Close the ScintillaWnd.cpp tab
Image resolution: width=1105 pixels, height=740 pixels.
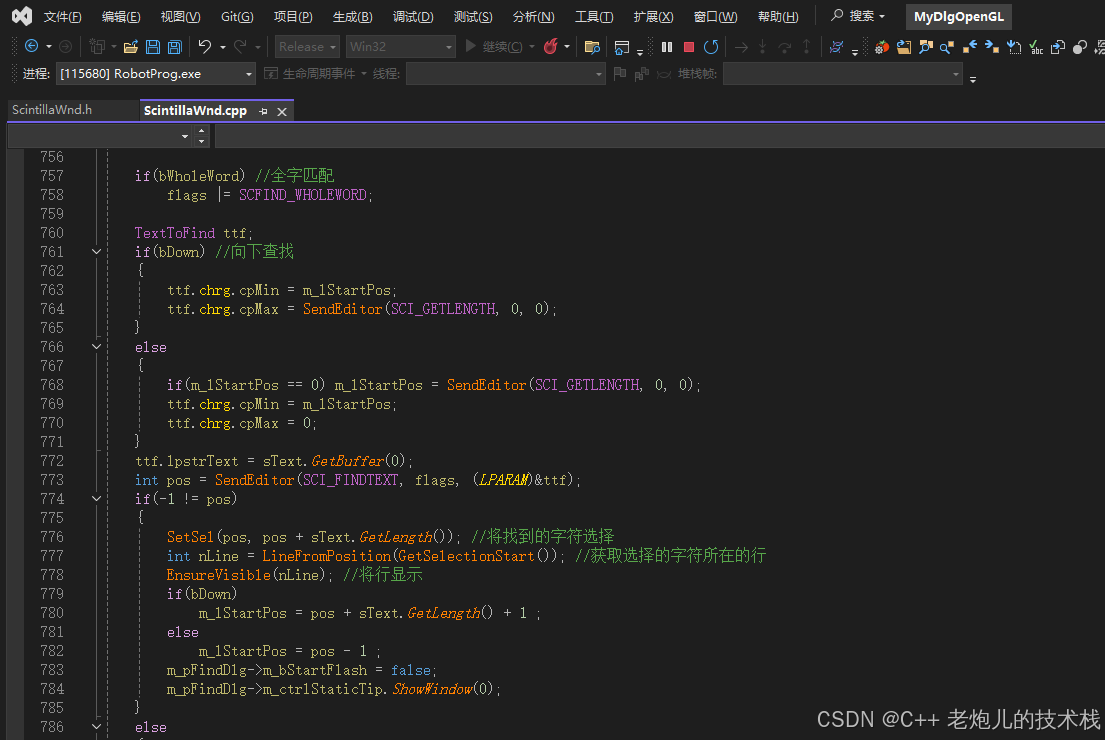[282, 111]
